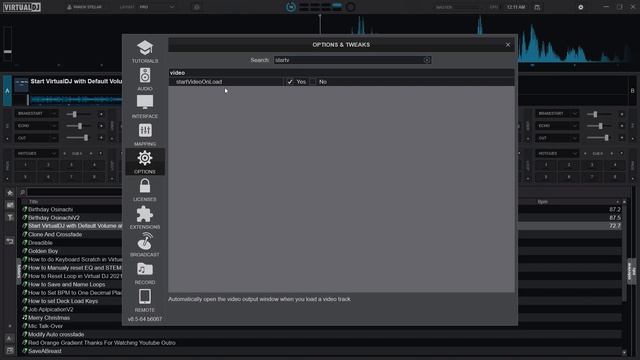Open left deck Cut effect dropdown
The height and width of the screenshot is (360, 640).
pyautogui.click(x=36, y=138)
